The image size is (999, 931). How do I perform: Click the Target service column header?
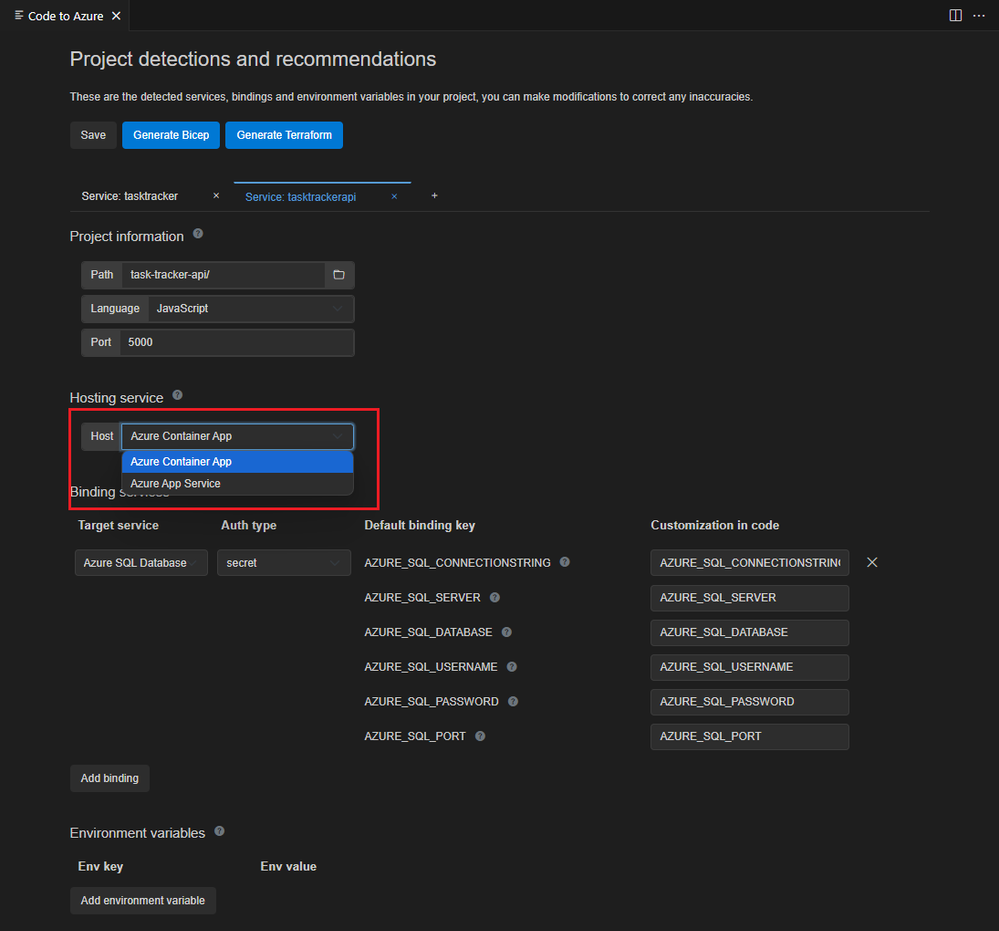click(x=118, y=525)
